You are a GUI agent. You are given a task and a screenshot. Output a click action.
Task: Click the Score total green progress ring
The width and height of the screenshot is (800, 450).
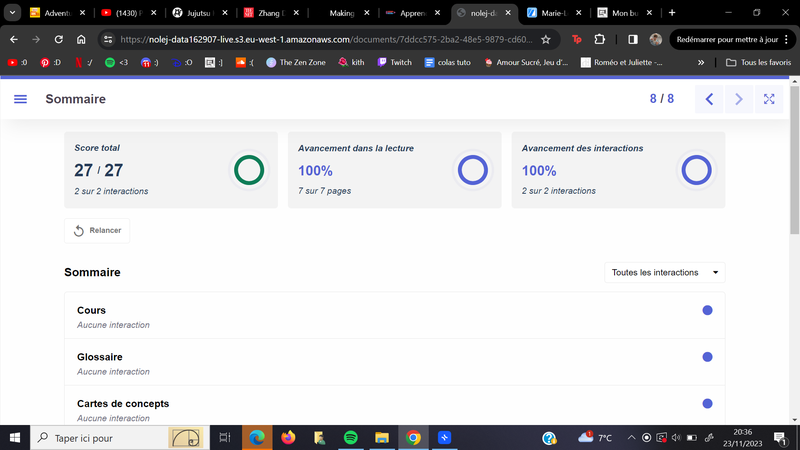pos(248,170)
